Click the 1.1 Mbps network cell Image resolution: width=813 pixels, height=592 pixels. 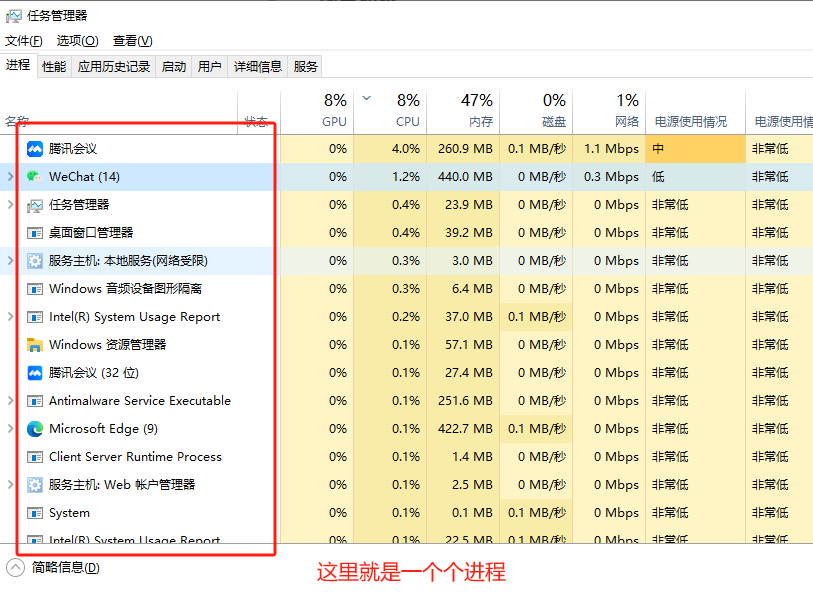point(609,149)
